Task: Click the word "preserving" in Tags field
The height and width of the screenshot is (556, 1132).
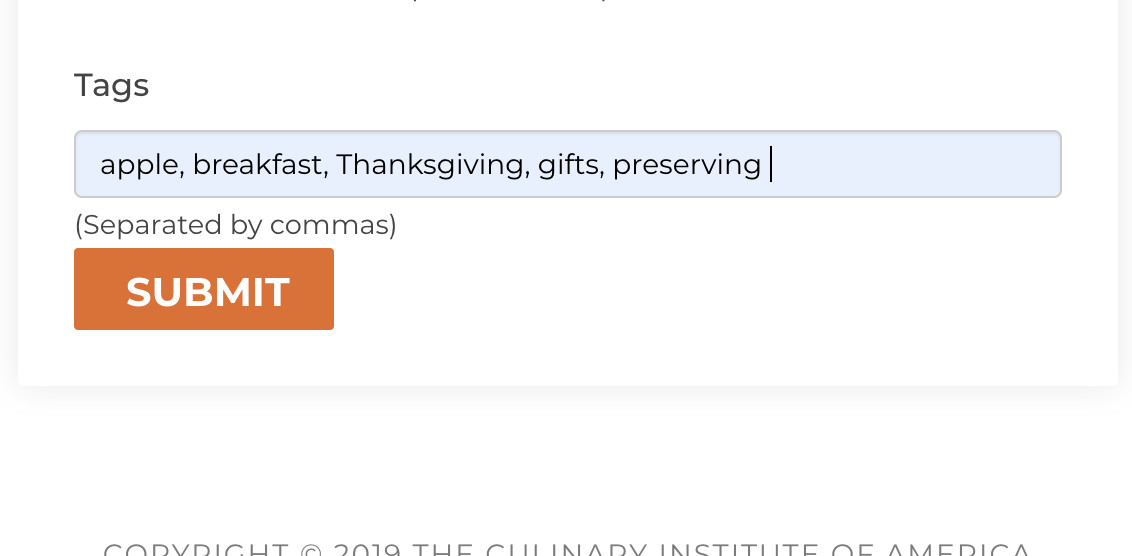Action: tap(686, 165)
